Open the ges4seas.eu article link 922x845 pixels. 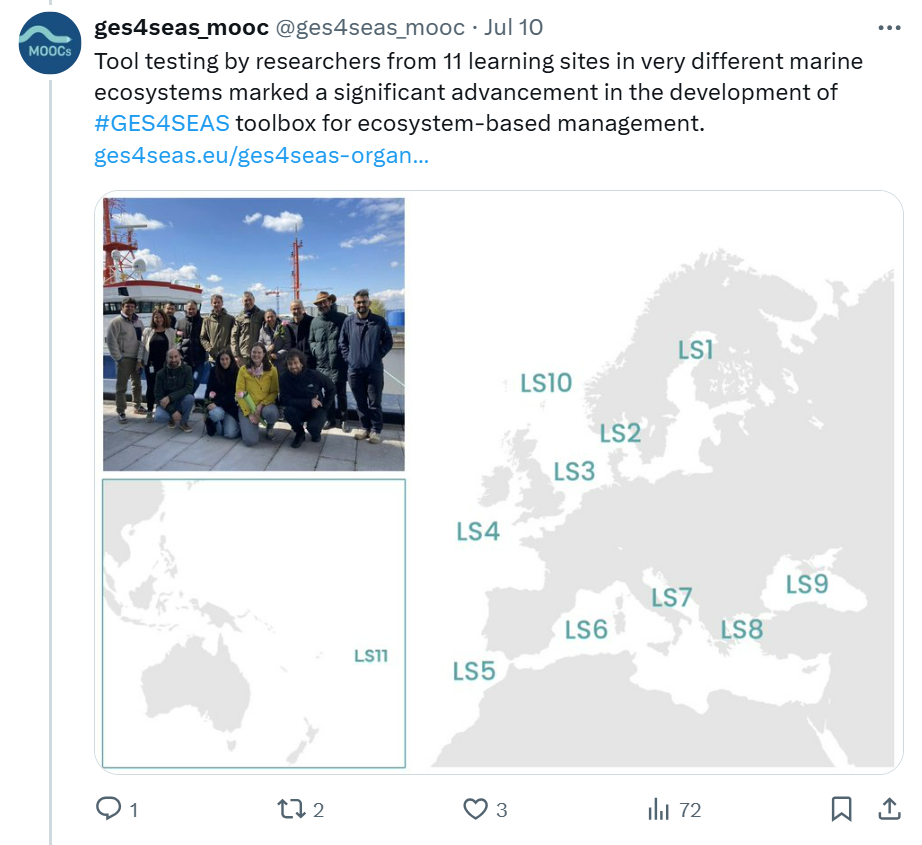coord(261,156)
